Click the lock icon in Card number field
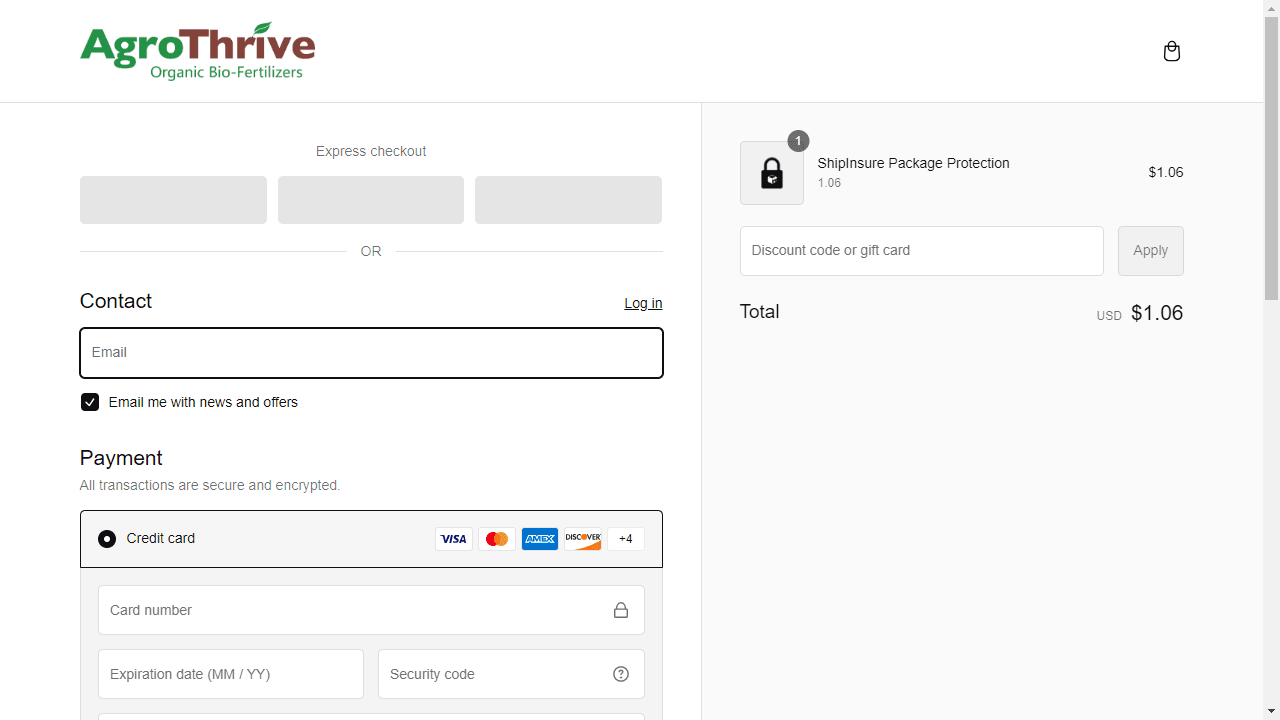The height and width of the screenshot is (720, 1280). pos(621,610)
